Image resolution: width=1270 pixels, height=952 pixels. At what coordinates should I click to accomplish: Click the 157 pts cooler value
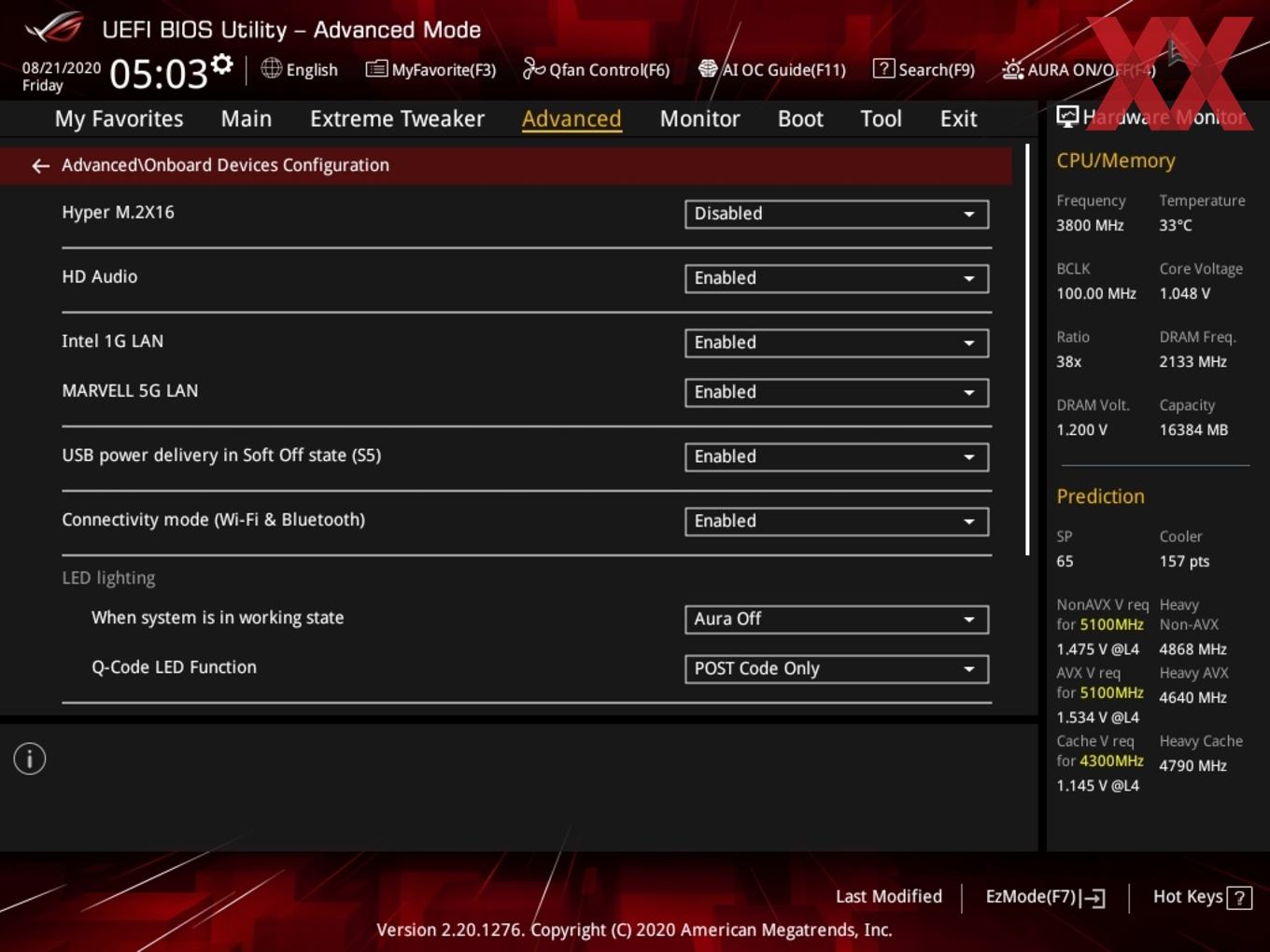tap(1184, 561)
